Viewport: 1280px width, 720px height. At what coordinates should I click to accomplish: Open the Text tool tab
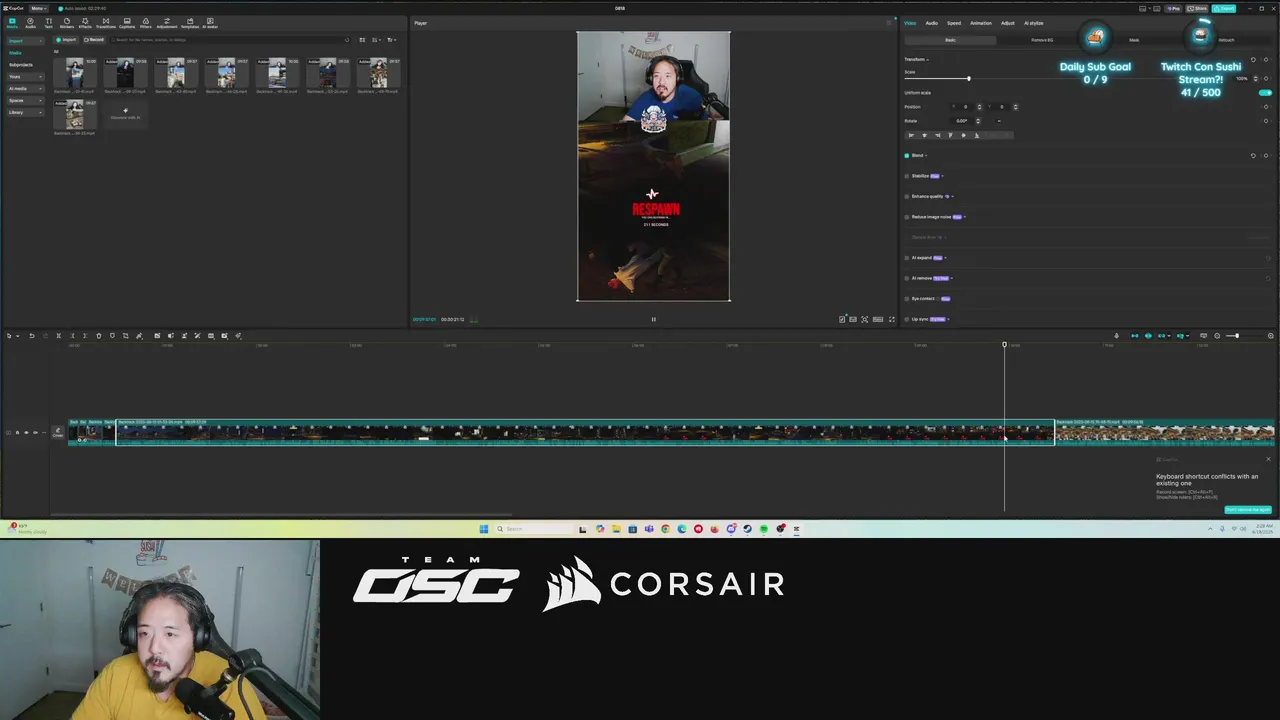(x=48, y=23)
